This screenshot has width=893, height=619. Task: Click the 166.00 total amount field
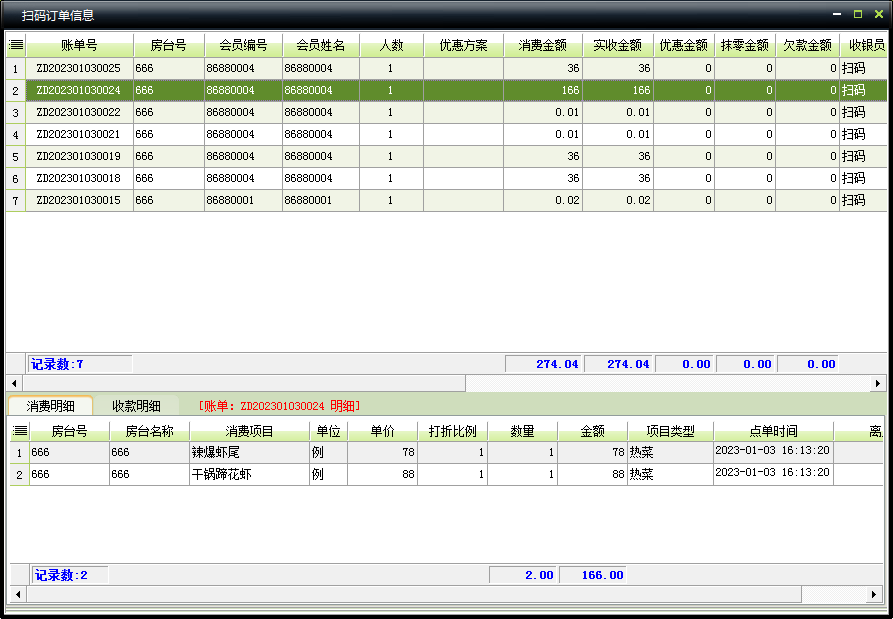[x=593, y=575]
